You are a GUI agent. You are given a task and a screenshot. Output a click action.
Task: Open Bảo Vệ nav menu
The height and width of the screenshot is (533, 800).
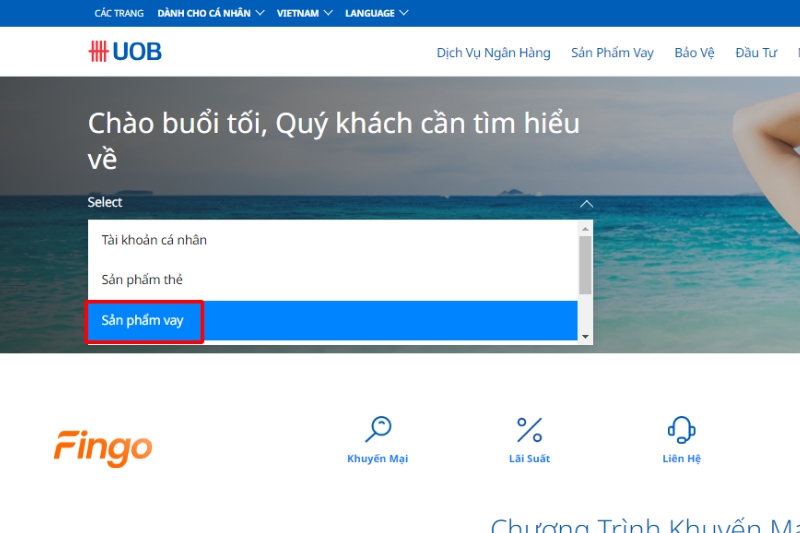point(694,53)
